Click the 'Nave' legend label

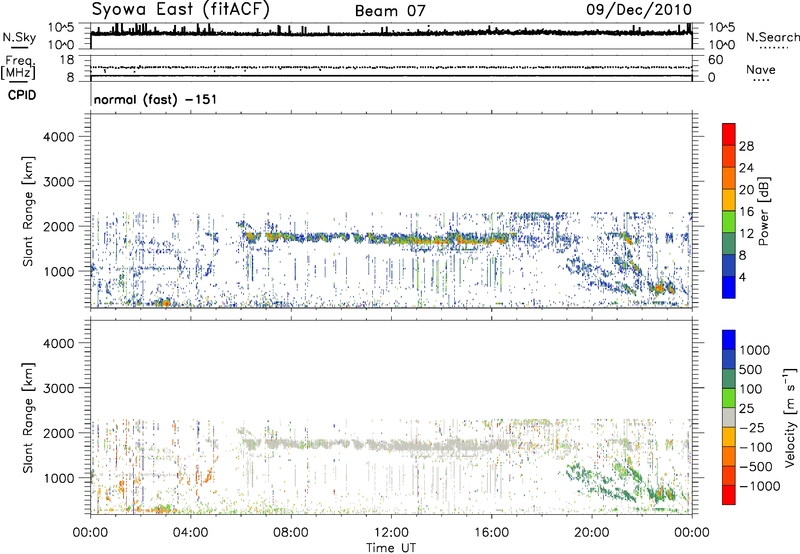point(761,69)
